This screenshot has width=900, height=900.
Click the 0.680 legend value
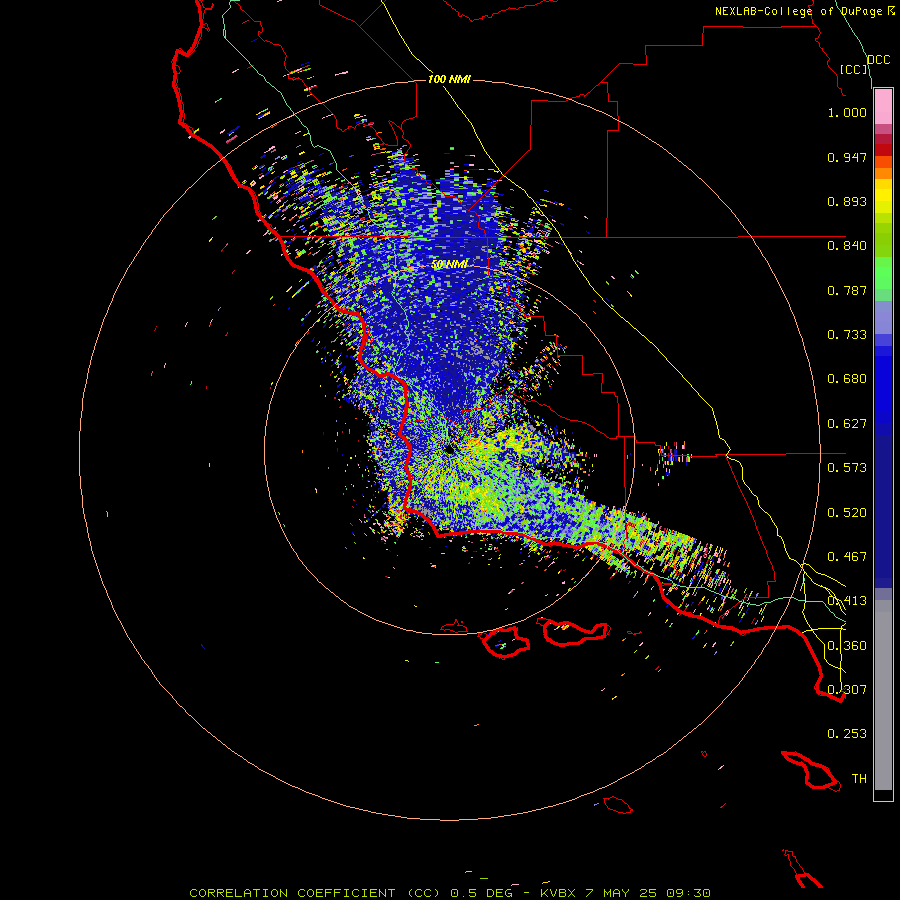(847, 379)
